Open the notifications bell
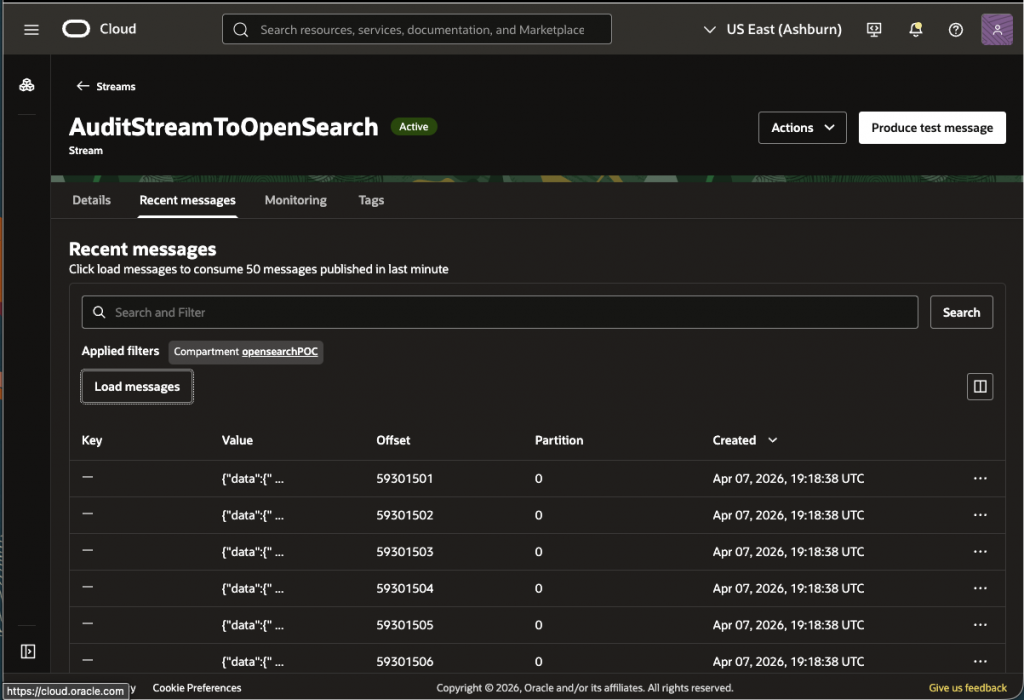Image resolution: width=1024 pixels, height=700 pixels. (915, 30)
